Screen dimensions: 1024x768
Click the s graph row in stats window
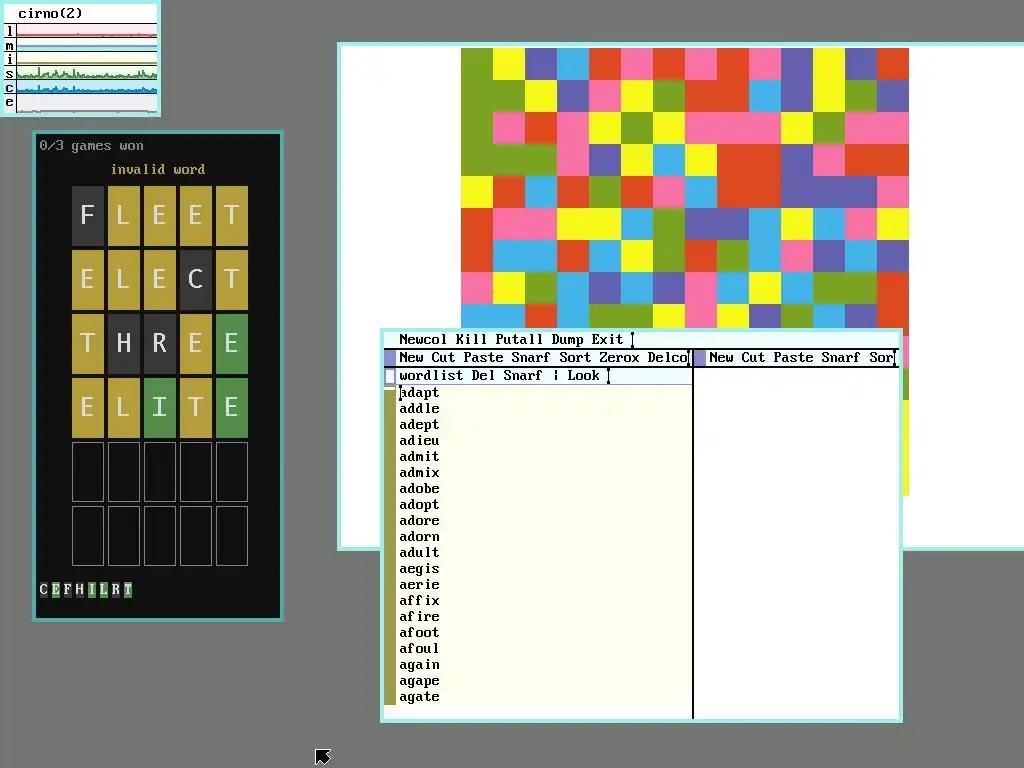80,73
